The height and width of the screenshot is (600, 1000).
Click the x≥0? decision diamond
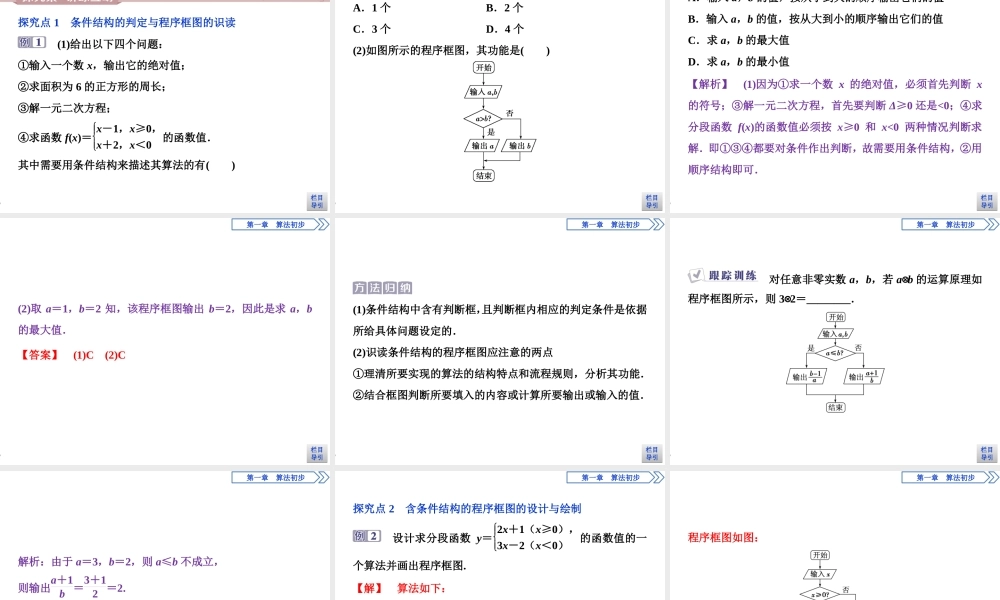(820, 594)
